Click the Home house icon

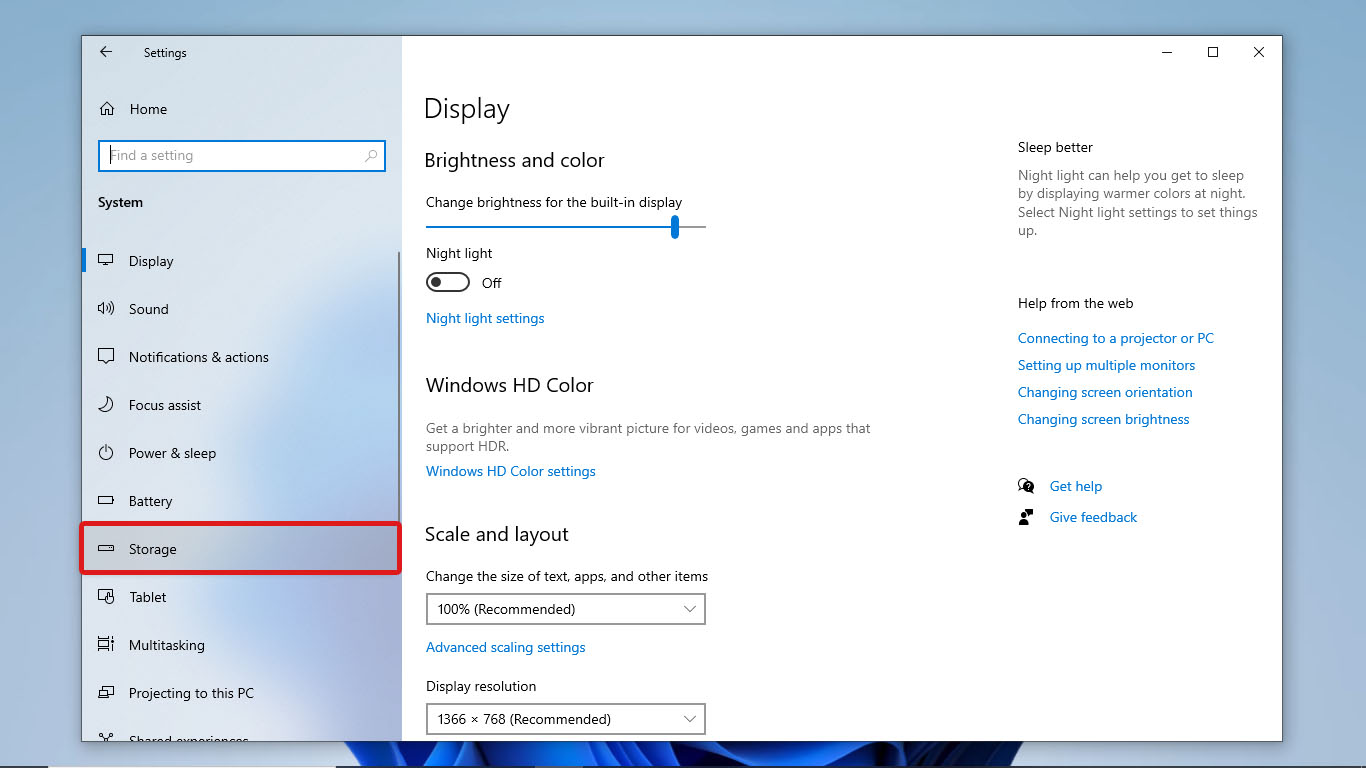107,109
